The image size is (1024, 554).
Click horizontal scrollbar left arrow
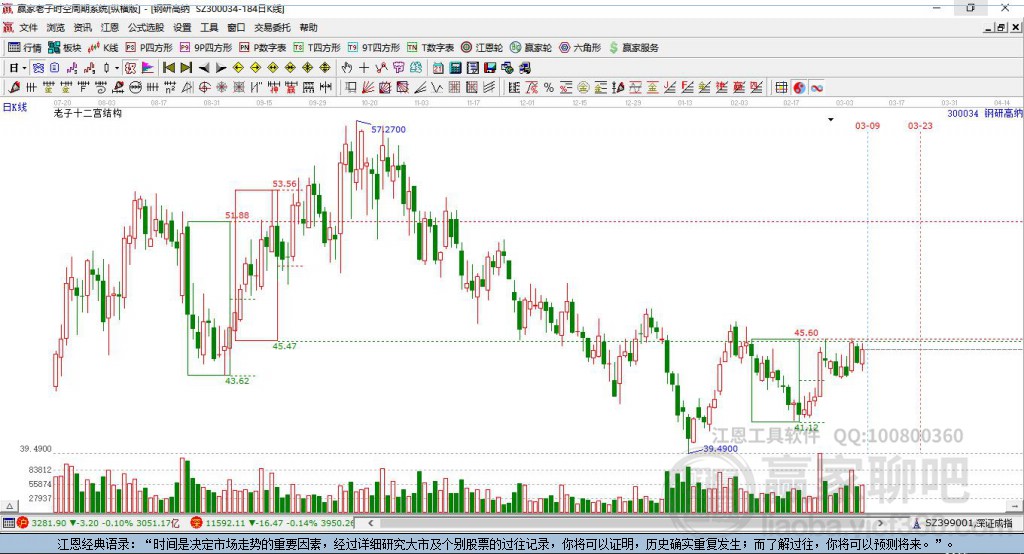point(370,523)
